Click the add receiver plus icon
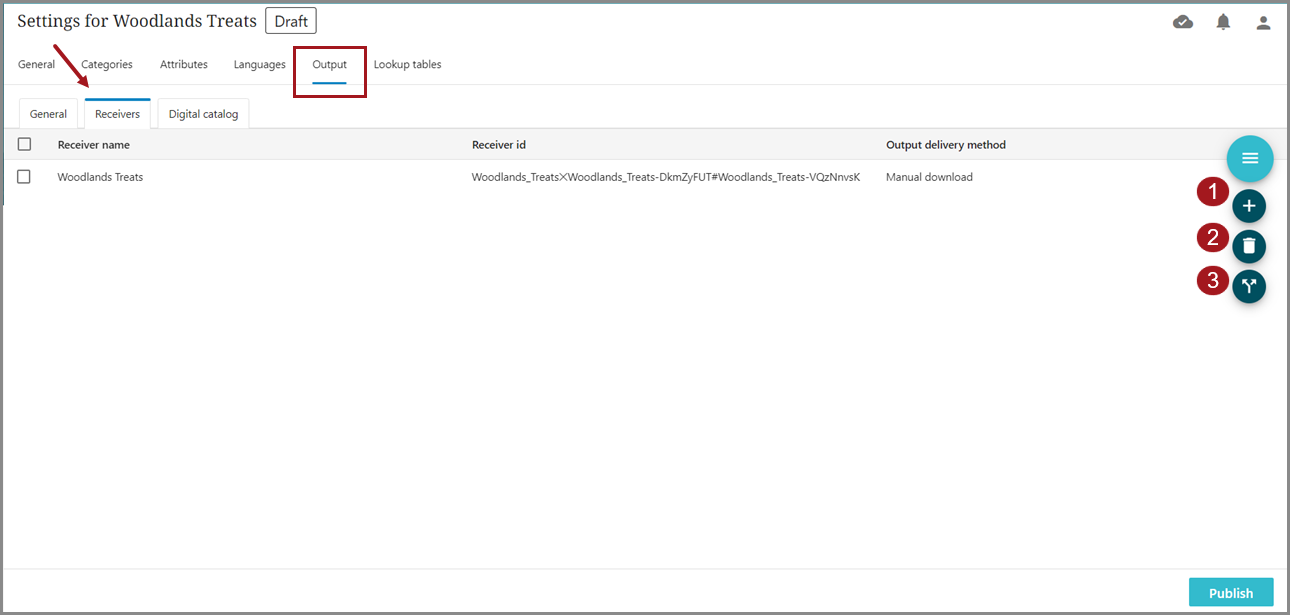 point(1249,206)
